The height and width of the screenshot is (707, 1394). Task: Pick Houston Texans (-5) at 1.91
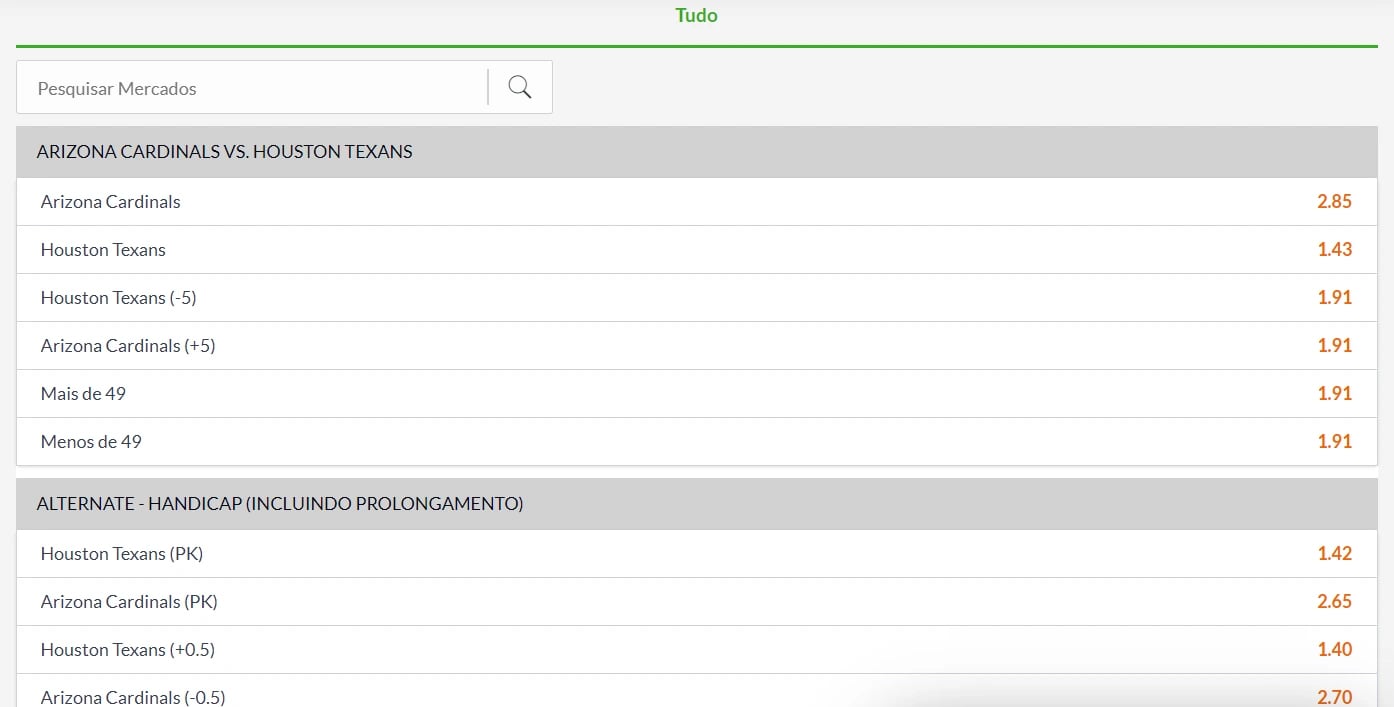click(1334, 297)
